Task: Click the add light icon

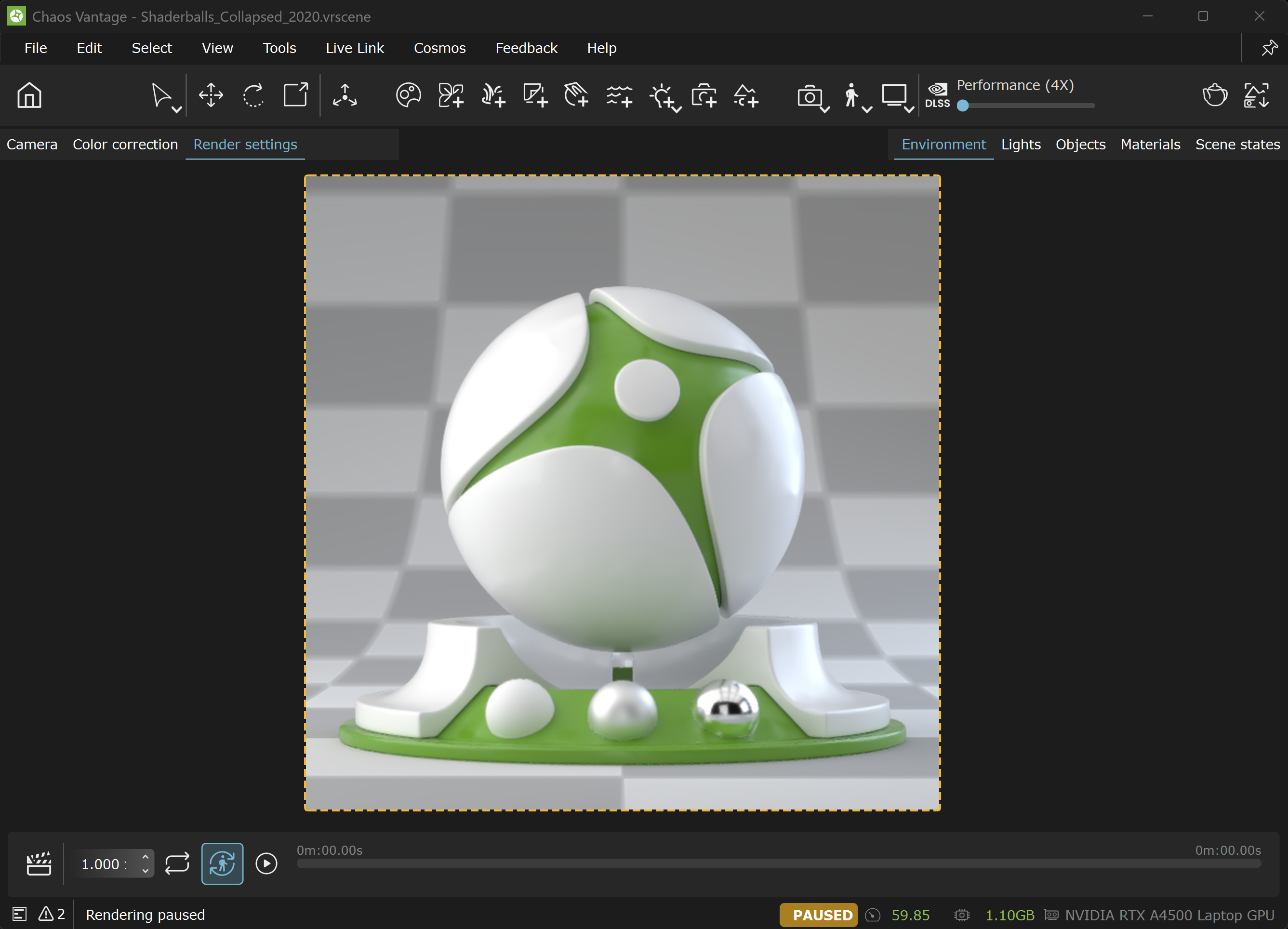Action: coord(662,95)
